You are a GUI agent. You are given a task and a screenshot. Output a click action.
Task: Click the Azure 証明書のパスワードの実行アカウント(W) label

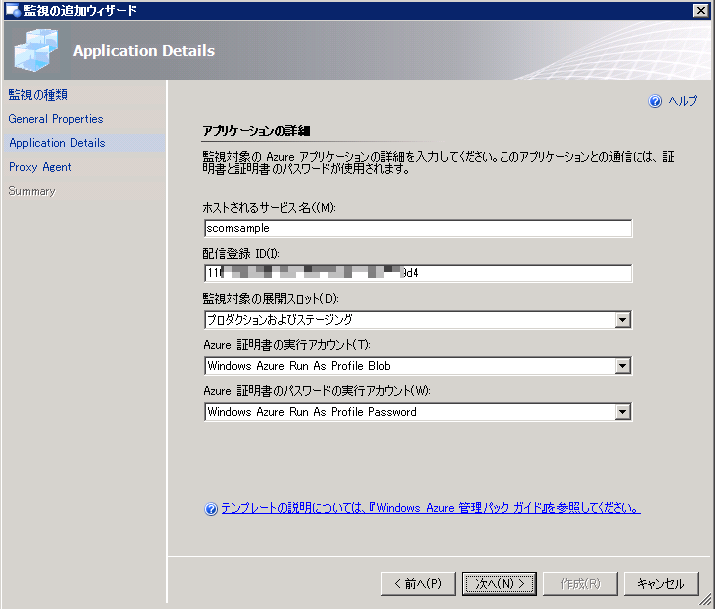point(317,391)
